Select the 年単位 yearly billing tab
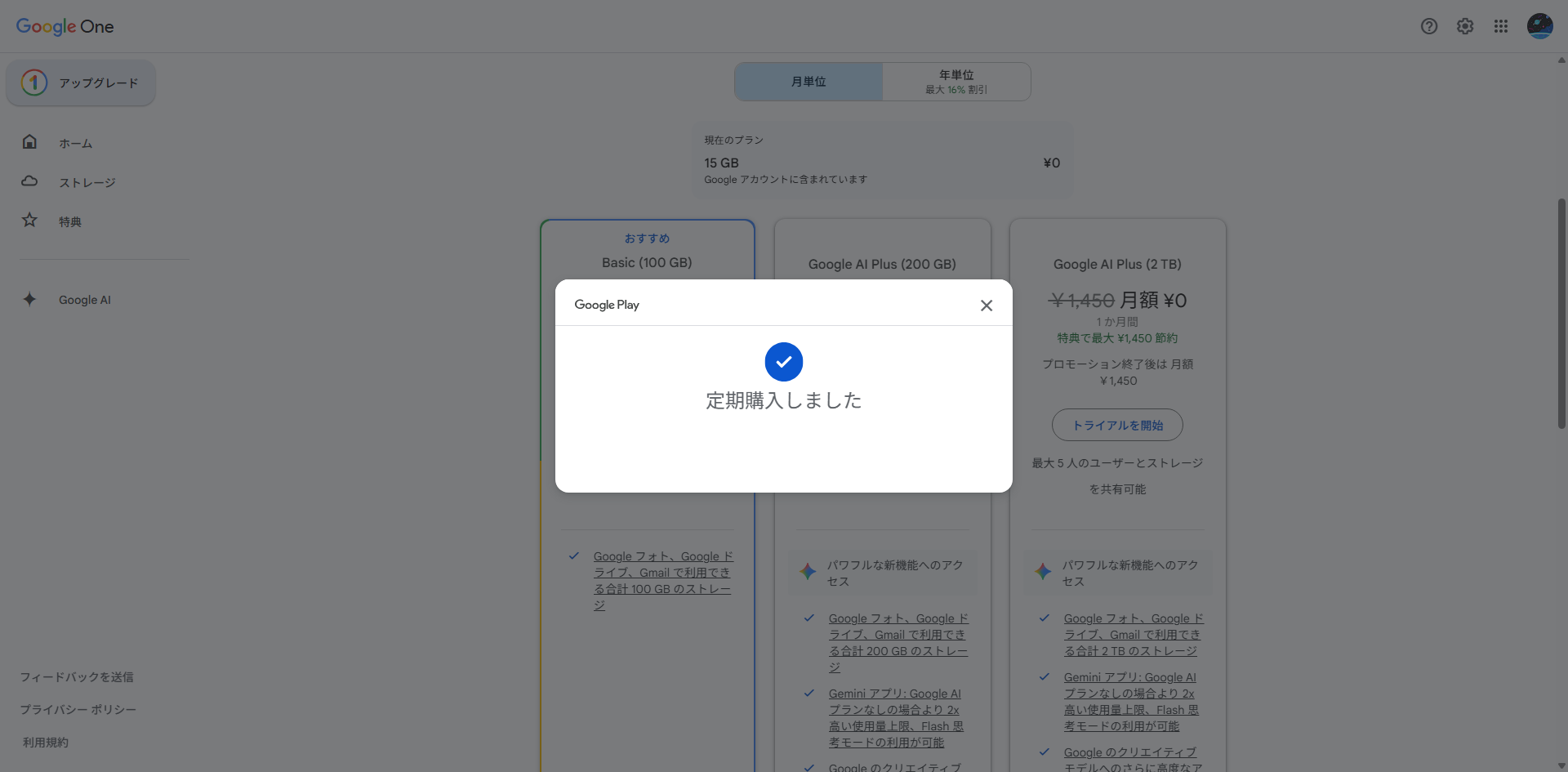This screenshot has width=1568, height=772. point(956,82)
